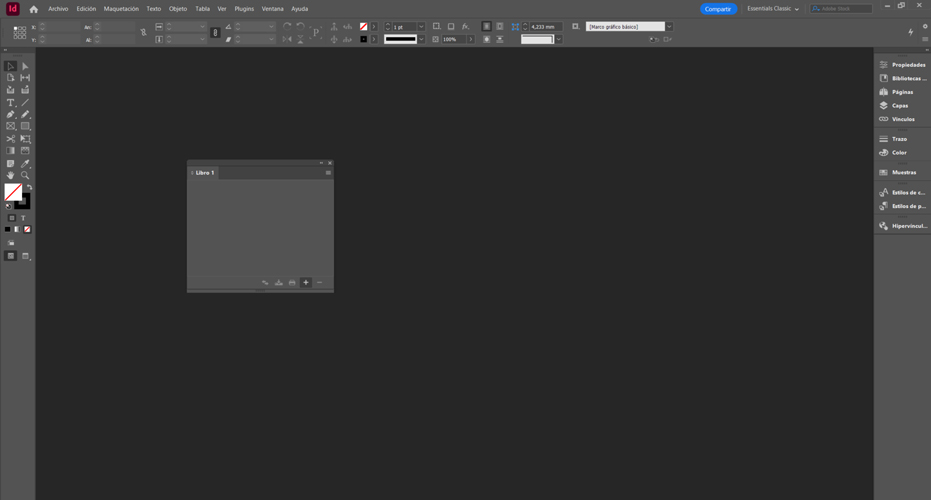Open Maquetación menu
This screenshot has width=931, height=500.
click(121, 9)
